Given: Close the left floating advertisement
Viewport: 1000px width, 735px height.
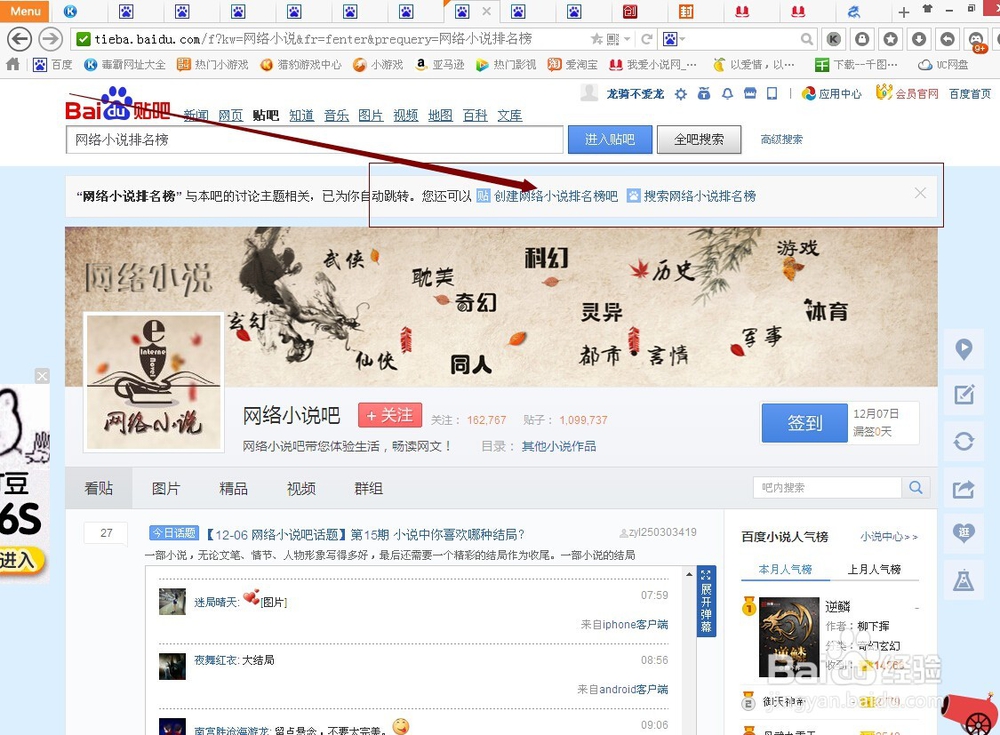Looking at the screenshot, I should [42, 376].
